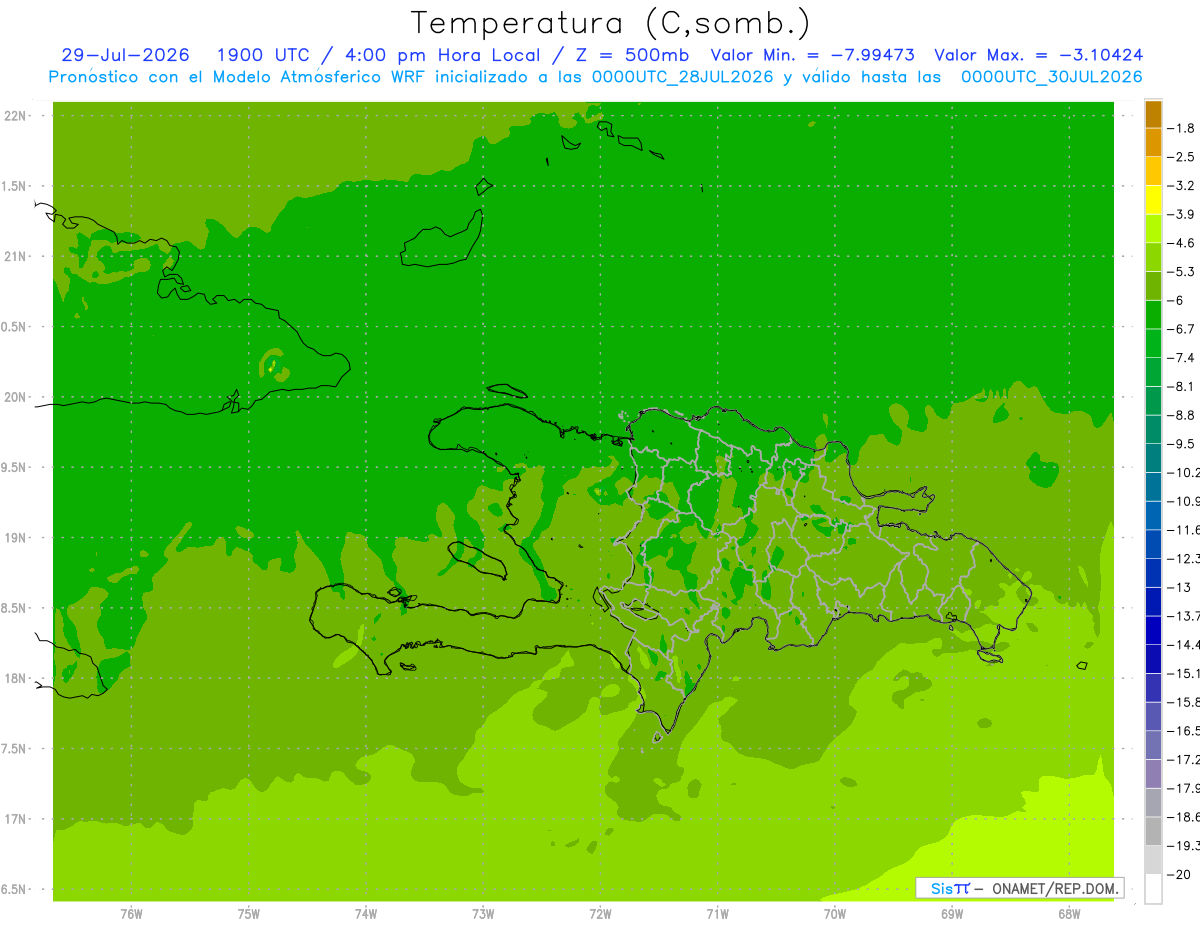Click the "ONAMET/REP.DOM." credit label
The height and width of the screenshot is (927, 1200).
[1056, 888]
